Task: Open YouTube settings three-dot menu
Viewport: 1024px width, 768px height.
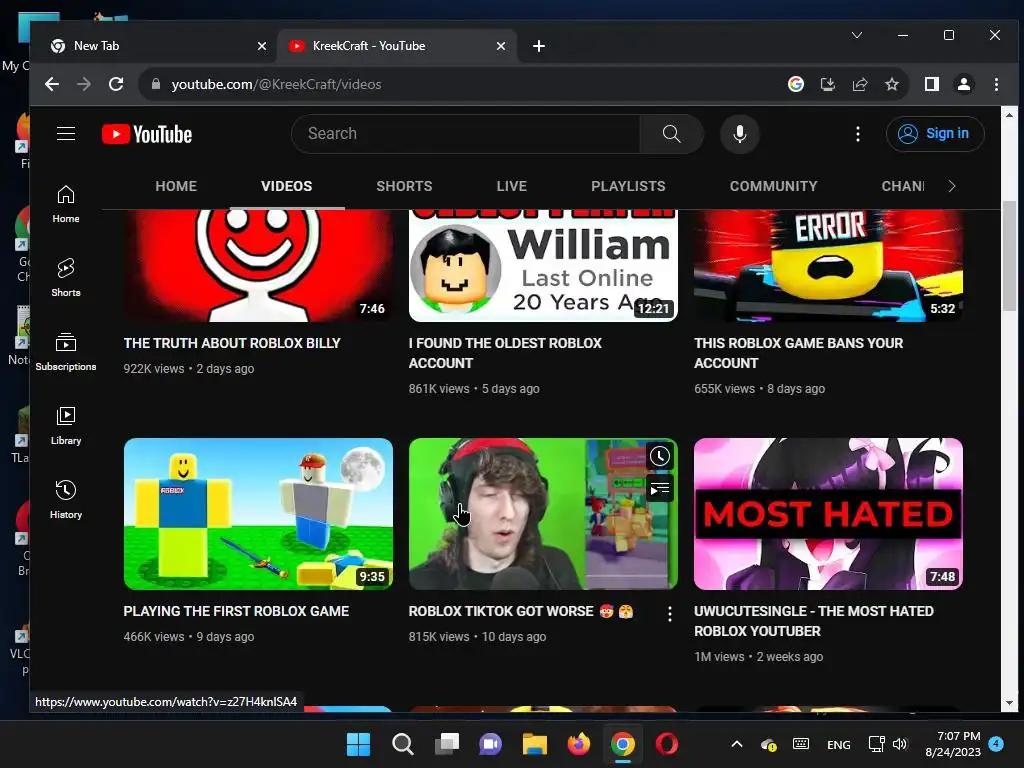Action: click(x=857, y=134)
